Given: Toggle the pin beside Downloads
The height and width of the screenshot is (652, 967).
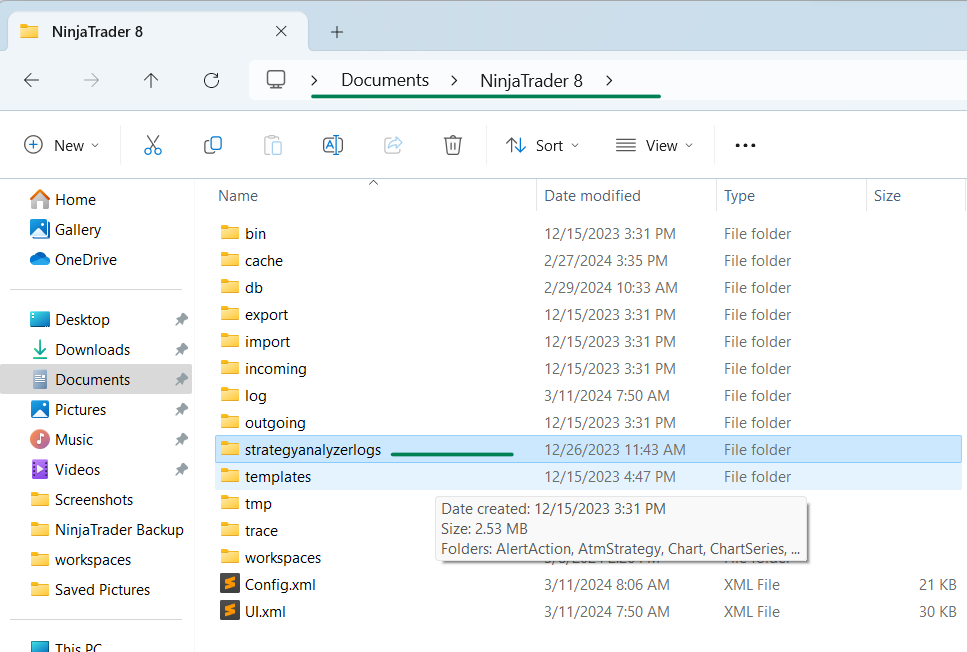Looking at the screenshot, I should point(181,350).
